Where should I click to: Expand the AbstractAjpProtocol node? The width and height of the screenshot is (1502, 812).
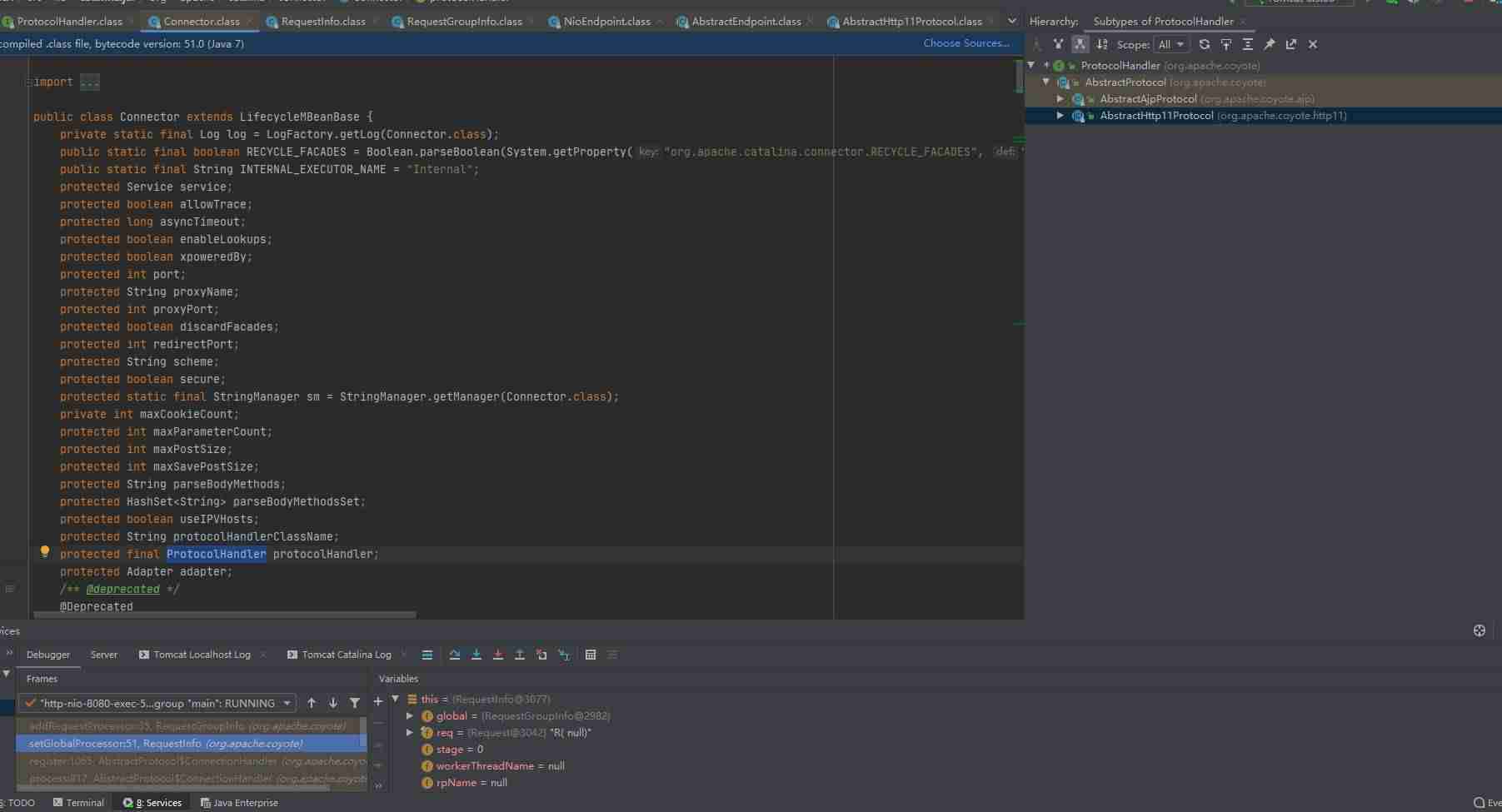point(1060,98)
